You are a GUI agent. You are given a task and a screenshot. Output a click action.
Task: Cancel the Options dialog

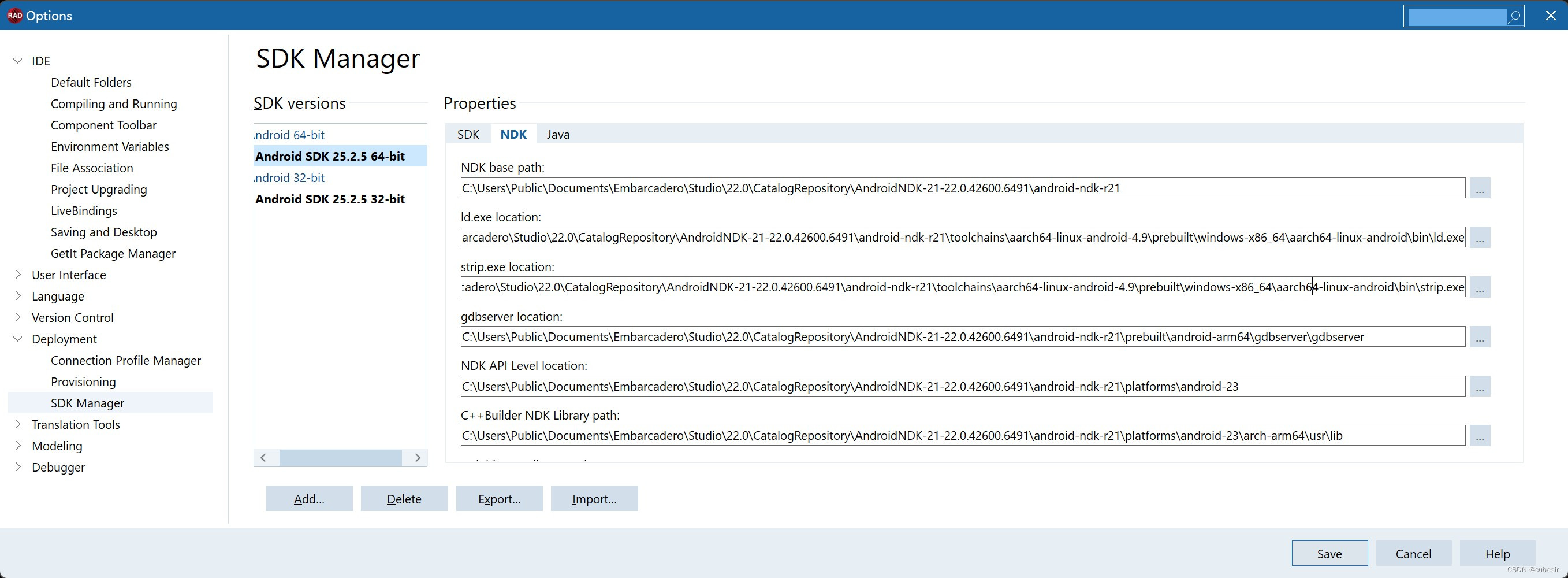pyautogui.click(x=1413, y=553)
